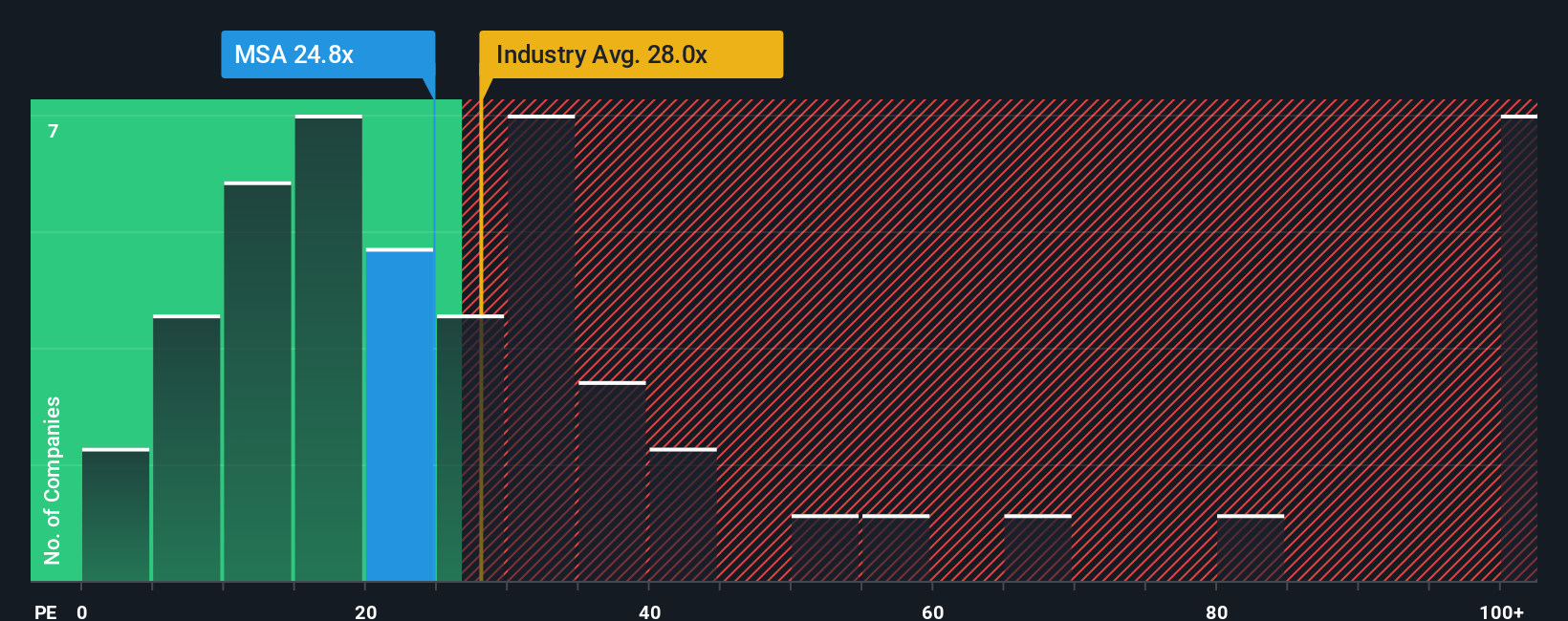This screenshot has width=1568, height=621.
Task: Click the x-axis tick label 40
Action: pos(649,611)
